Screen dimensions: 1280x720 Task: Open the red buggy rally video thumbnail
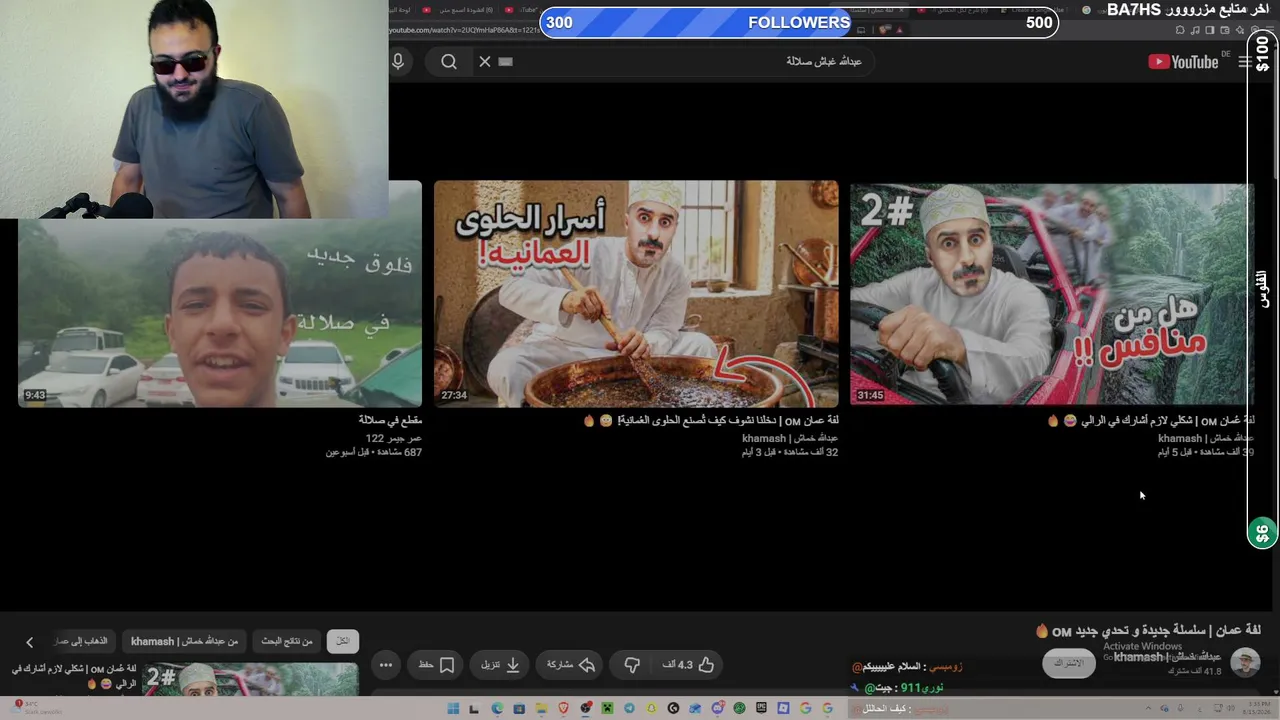[x=1051, y=293]
